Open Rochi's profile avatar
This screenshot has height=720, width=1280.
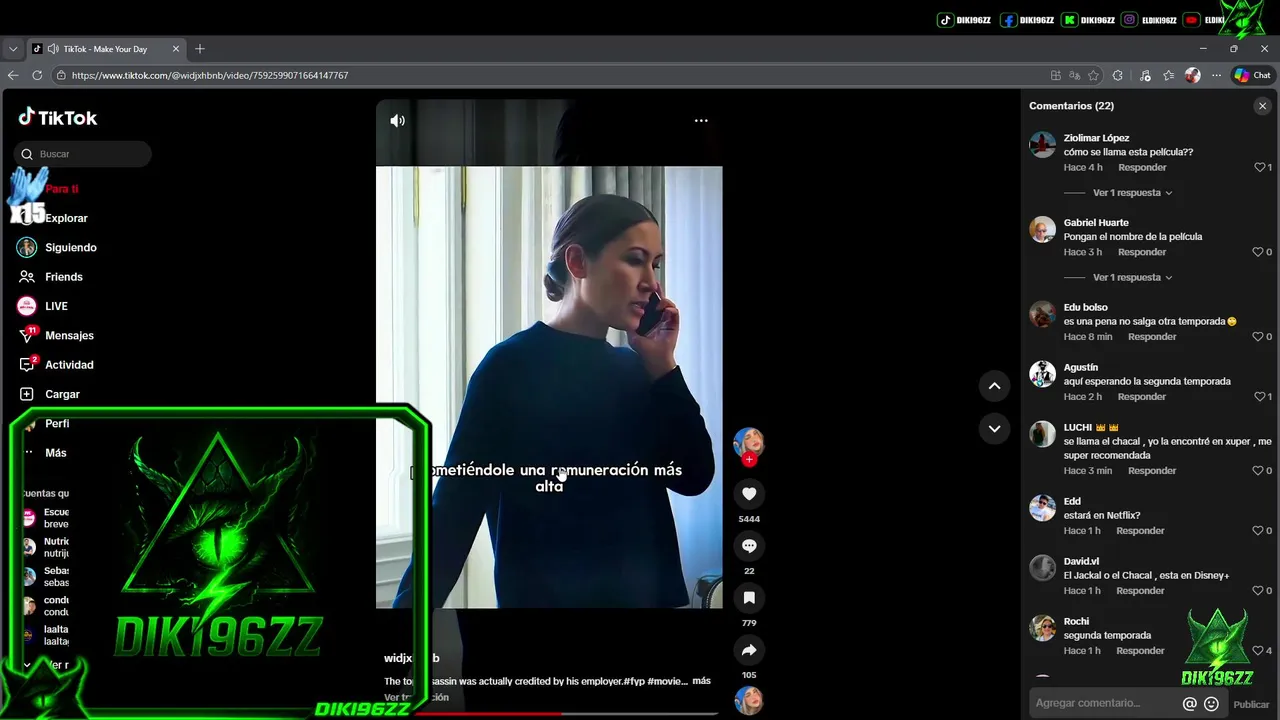click(1042, 628)
